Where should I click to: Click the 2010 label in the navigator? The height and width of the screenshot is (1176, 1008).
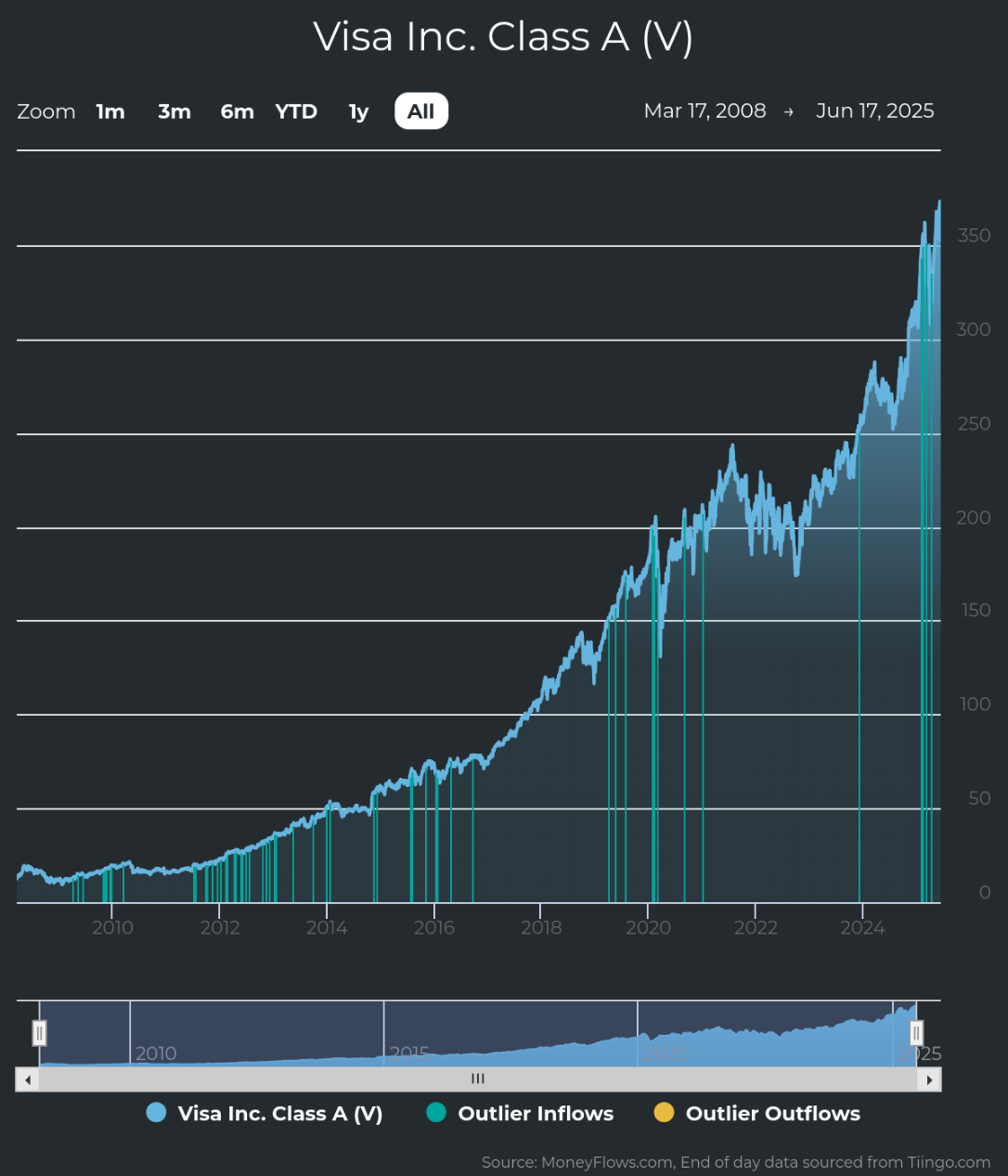156,1053
